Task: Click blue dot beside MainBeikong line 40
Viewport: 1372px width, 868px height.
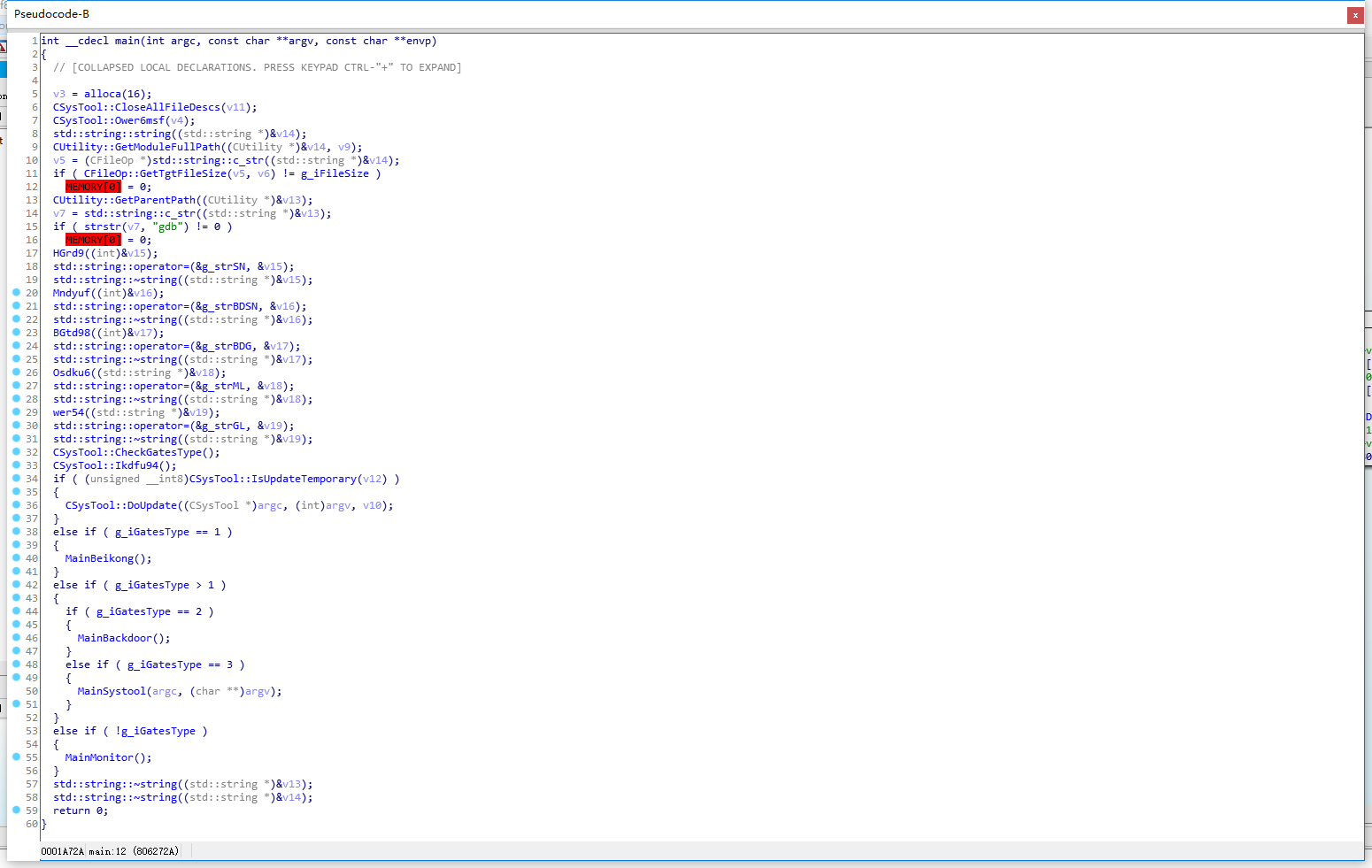Action: coord(16,557)
